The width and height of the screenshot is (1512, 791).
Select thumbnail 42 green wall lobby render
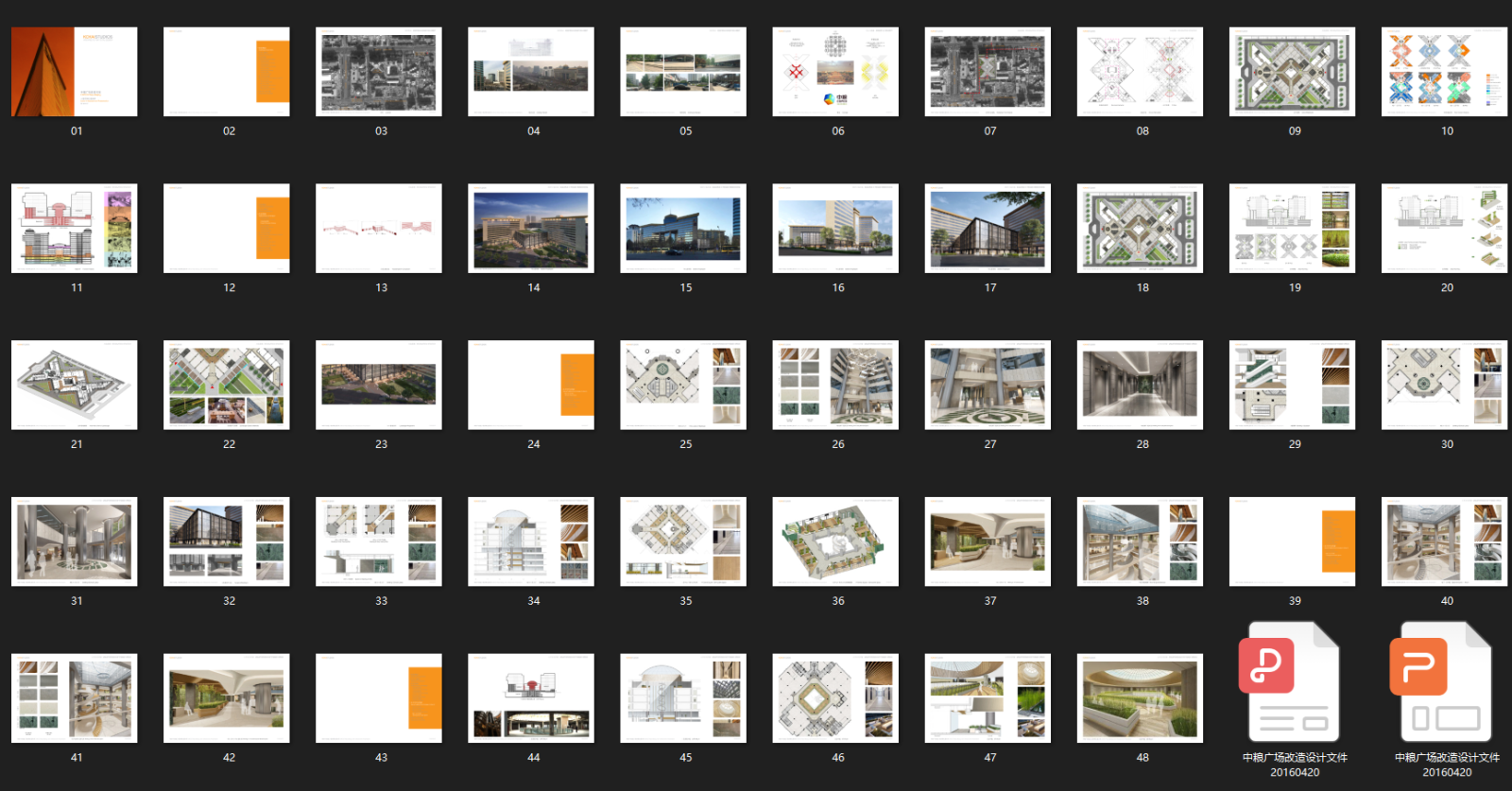tap(227, 698)
